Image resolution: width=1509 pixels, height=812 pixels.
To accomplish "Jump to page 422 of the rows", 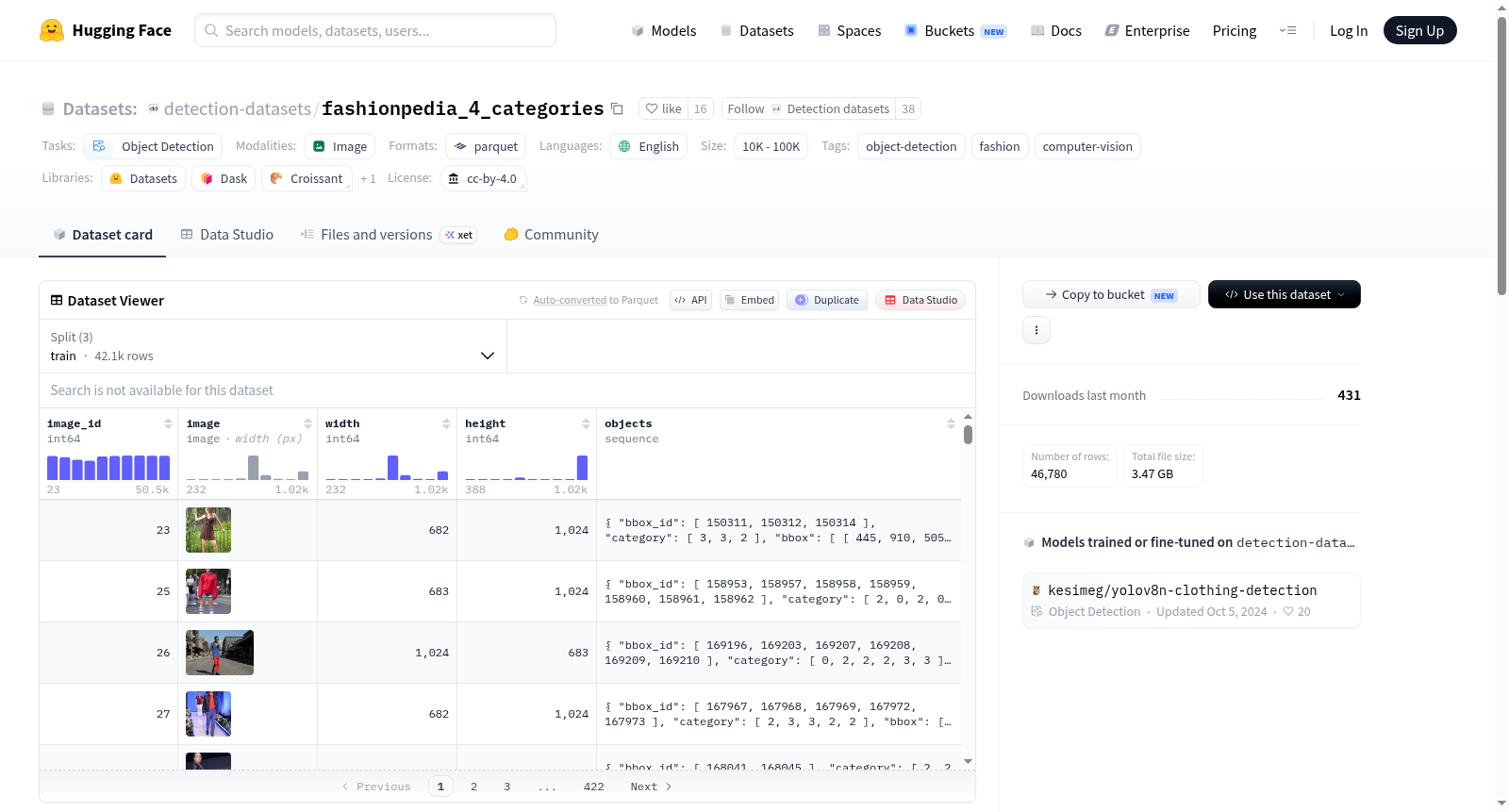I will (x=593, y=787).
